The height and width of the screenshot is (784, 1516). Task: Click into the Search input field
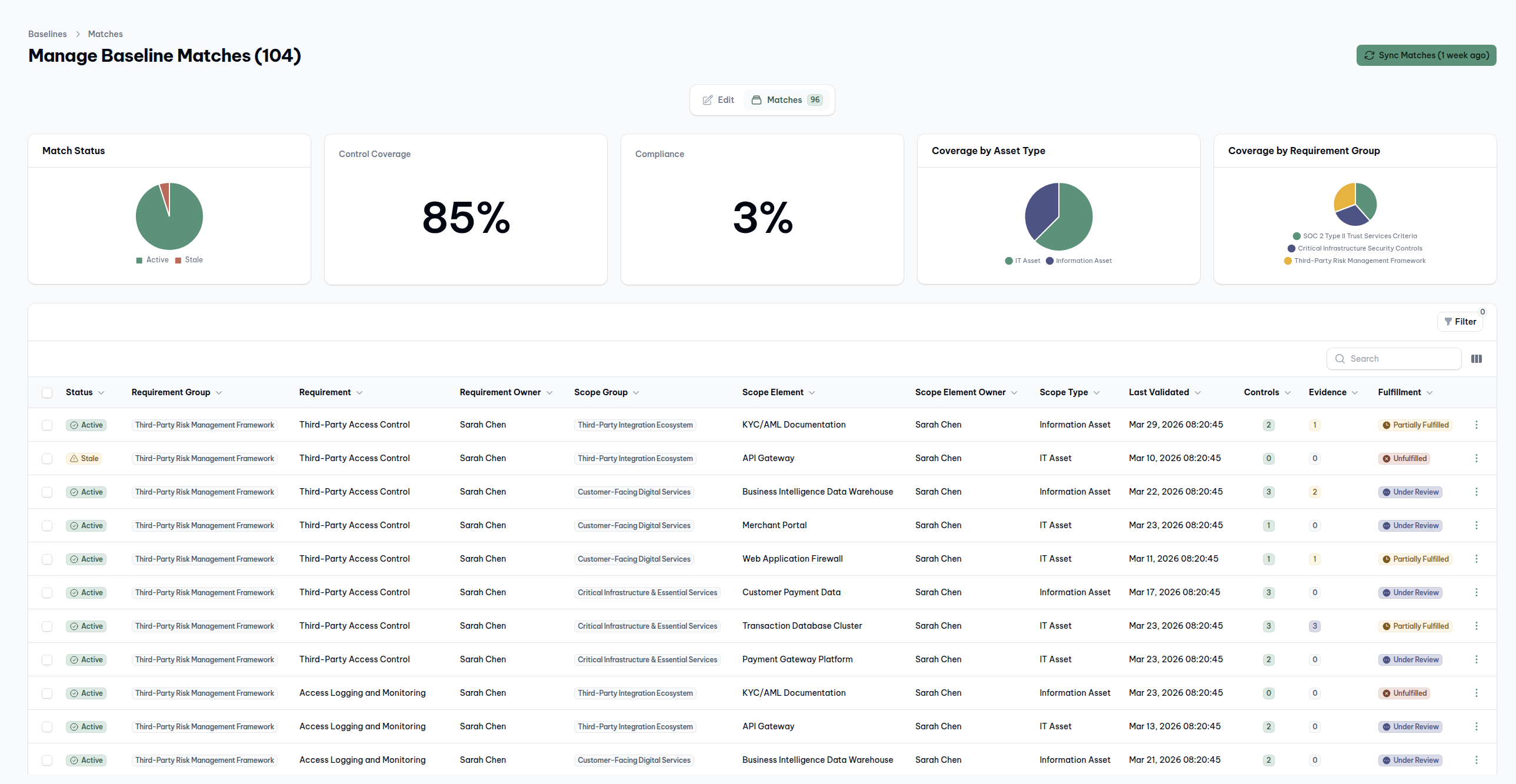click(x=1401, y=358)
